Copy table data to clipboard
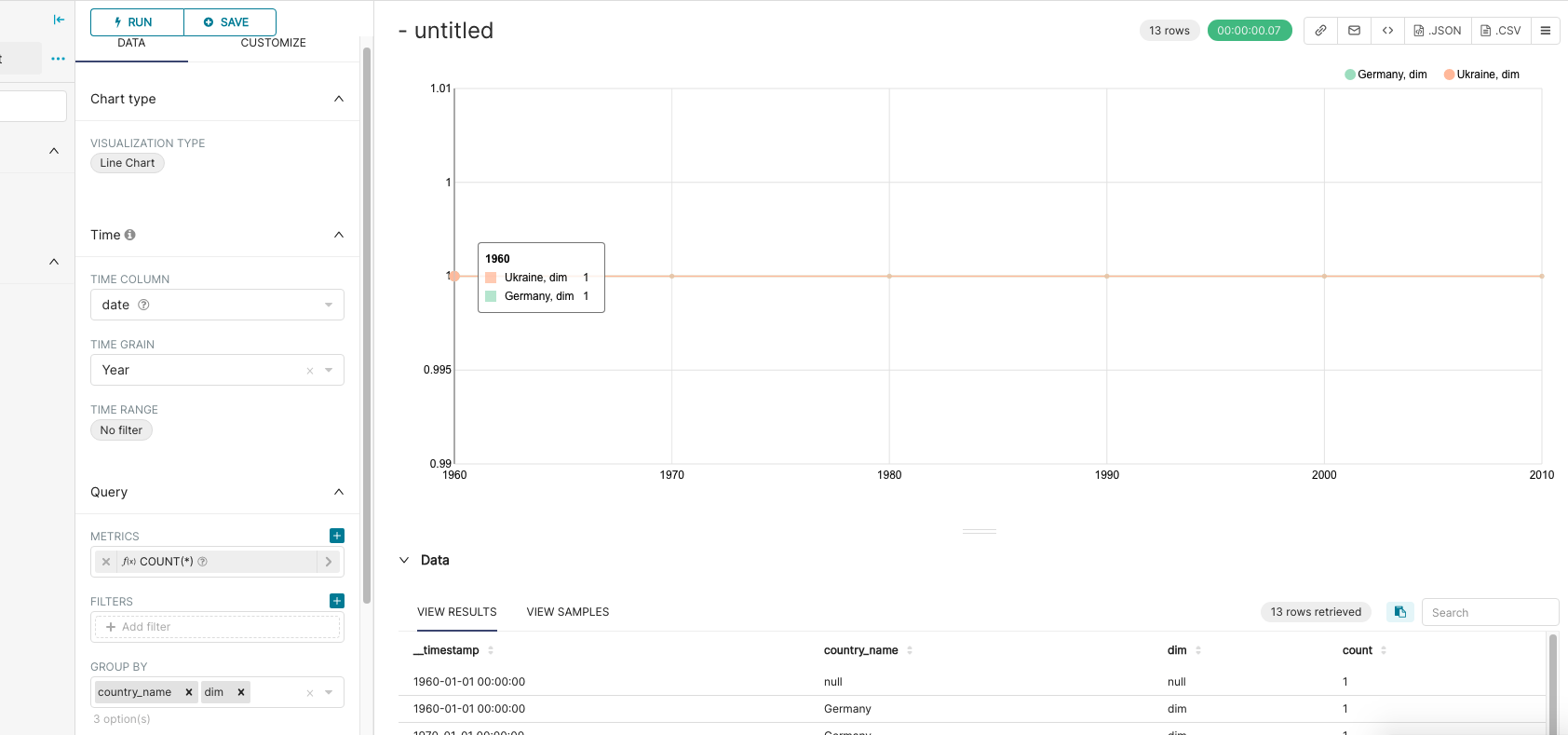 [x=1399, y=612]
